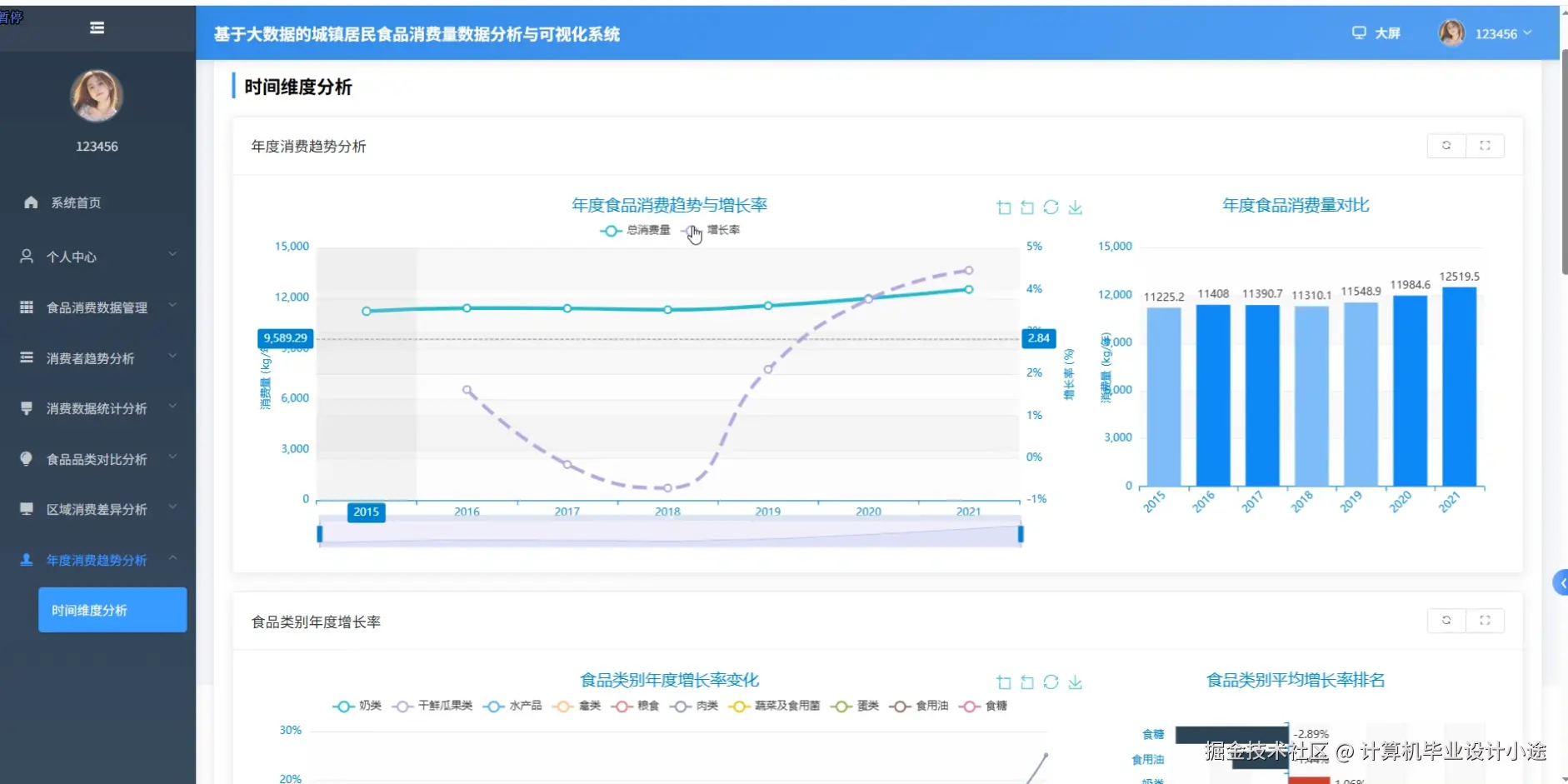
Task: Download the category growth rate chart image
Action: coord(1076,682)
